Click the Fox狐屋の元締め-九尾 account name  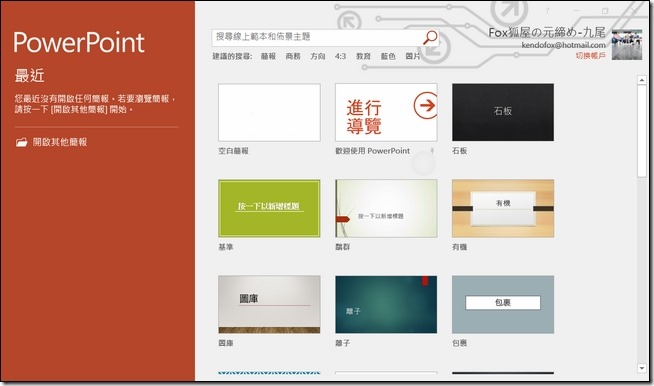(x=547, y=33)
